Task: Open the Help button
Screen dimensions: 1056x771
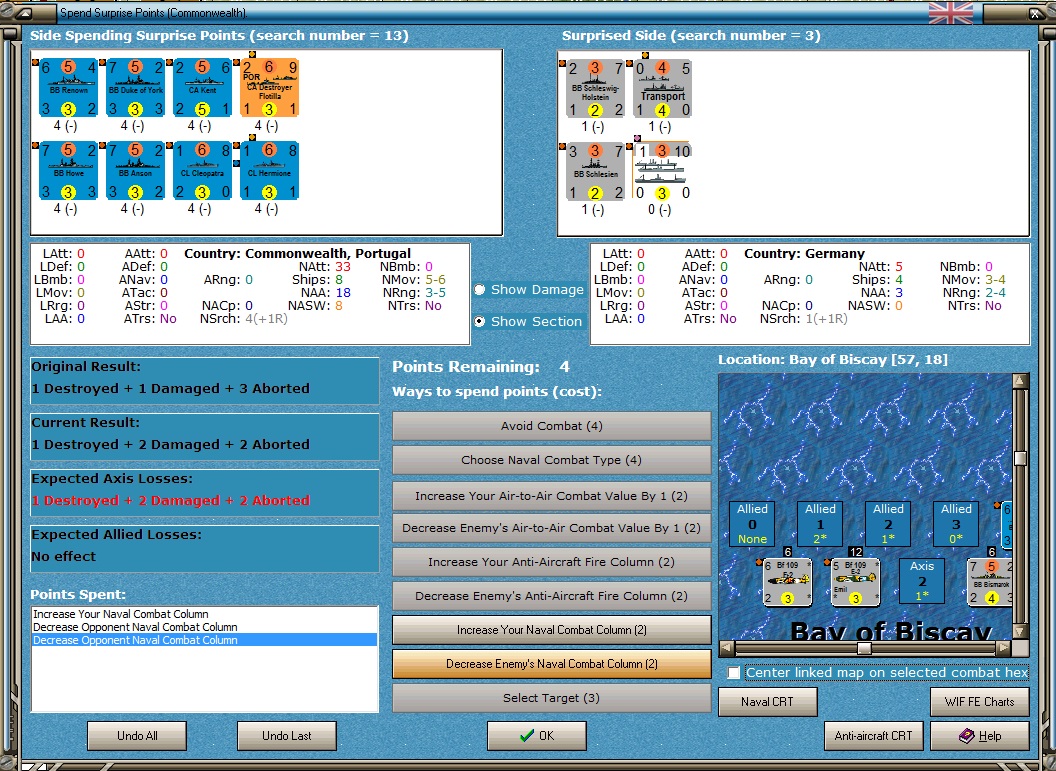Action: pos(979,736)
